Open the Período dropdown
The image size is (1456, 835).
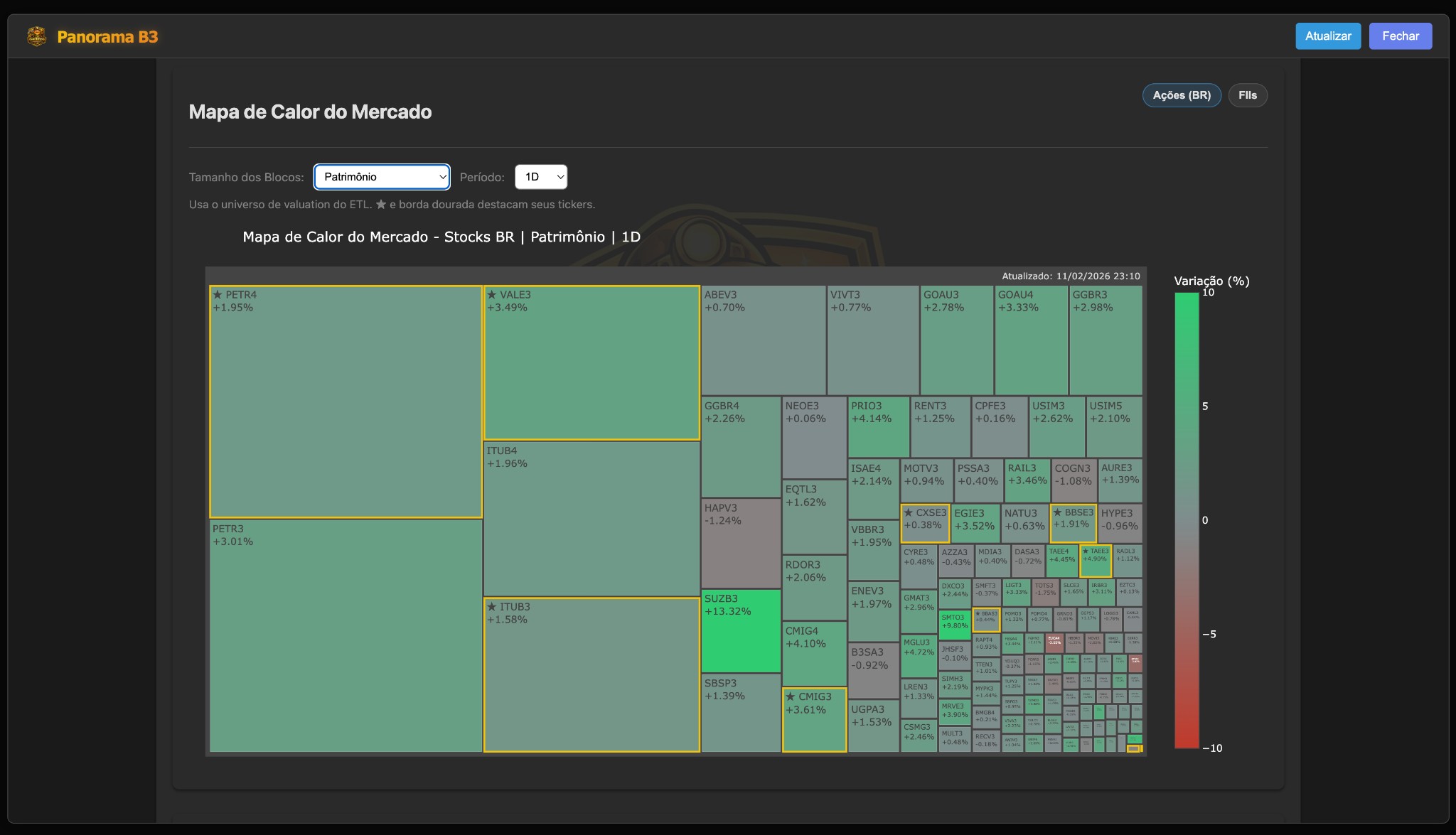541,177
